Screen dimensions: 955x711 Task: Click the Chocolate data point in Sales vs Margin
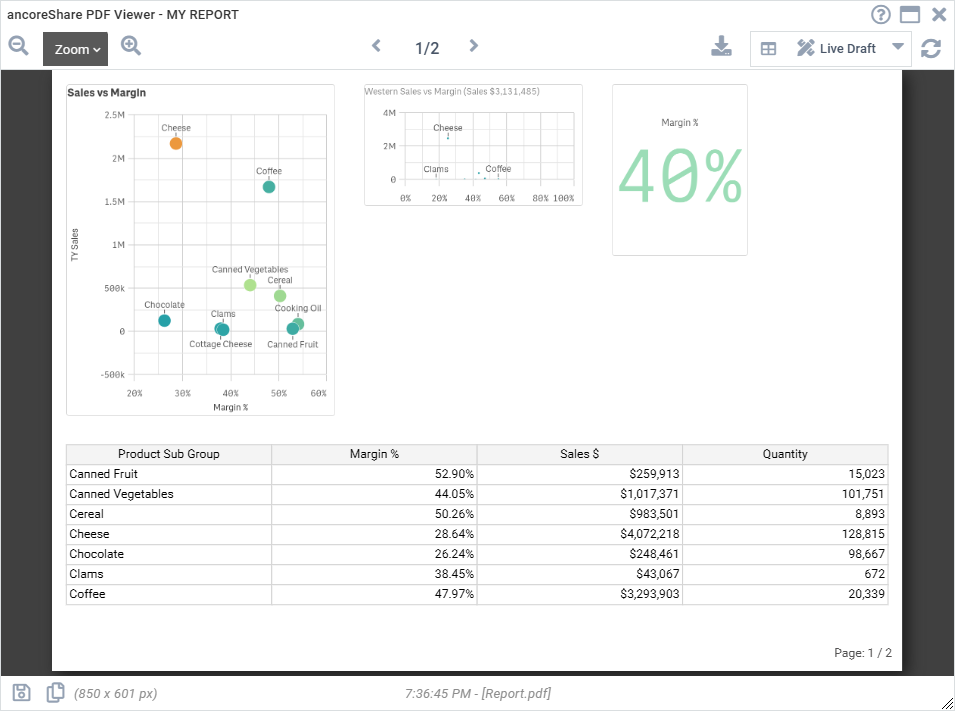[164, 320]
